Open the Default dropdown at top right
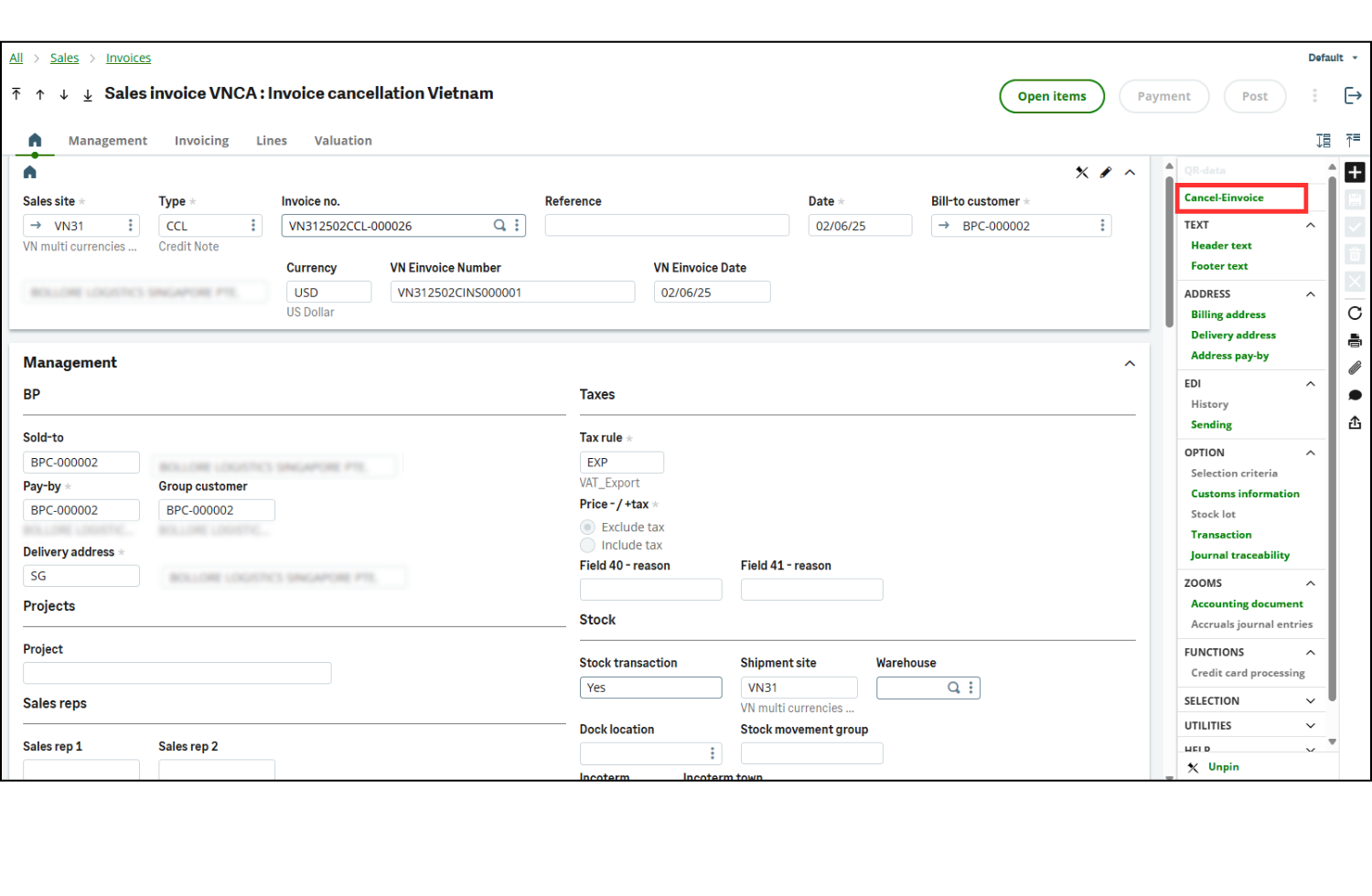 coord(1333,58)
